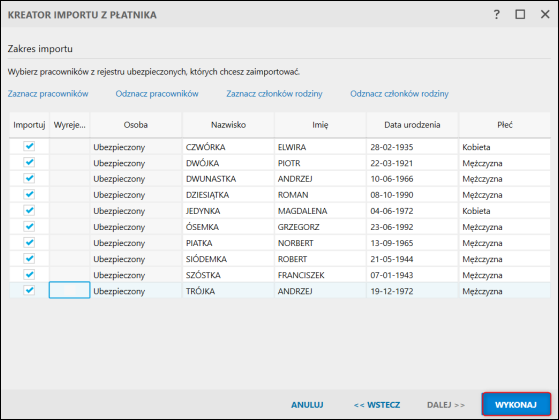Select Zaznacz członków rodziny link
This screenshot has height=420, width=559.
click(275, 94)
